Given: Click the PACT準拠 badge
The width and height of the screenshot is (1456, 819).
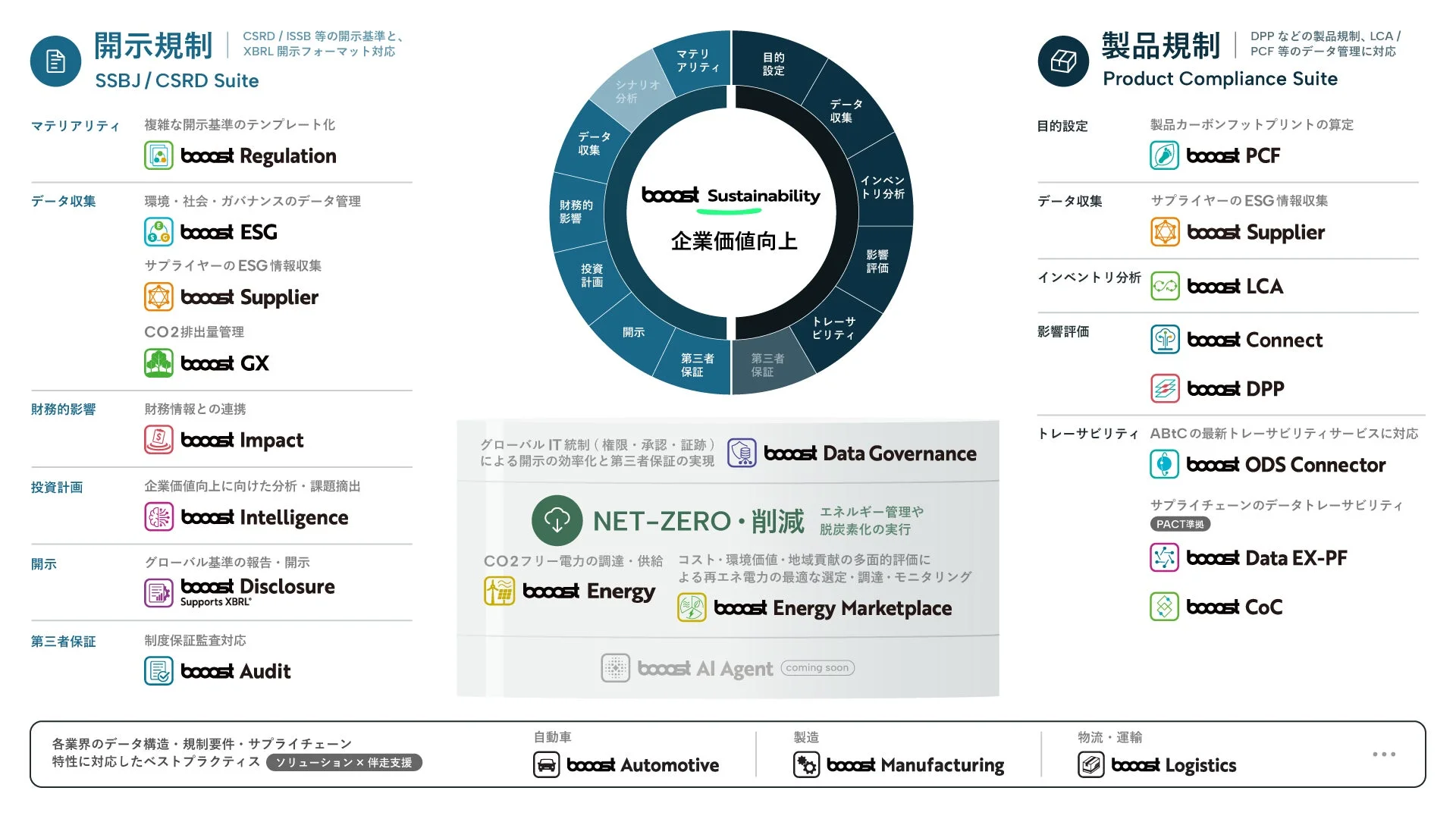Looking at the screenshot, I should click(x=1180, y=524).
